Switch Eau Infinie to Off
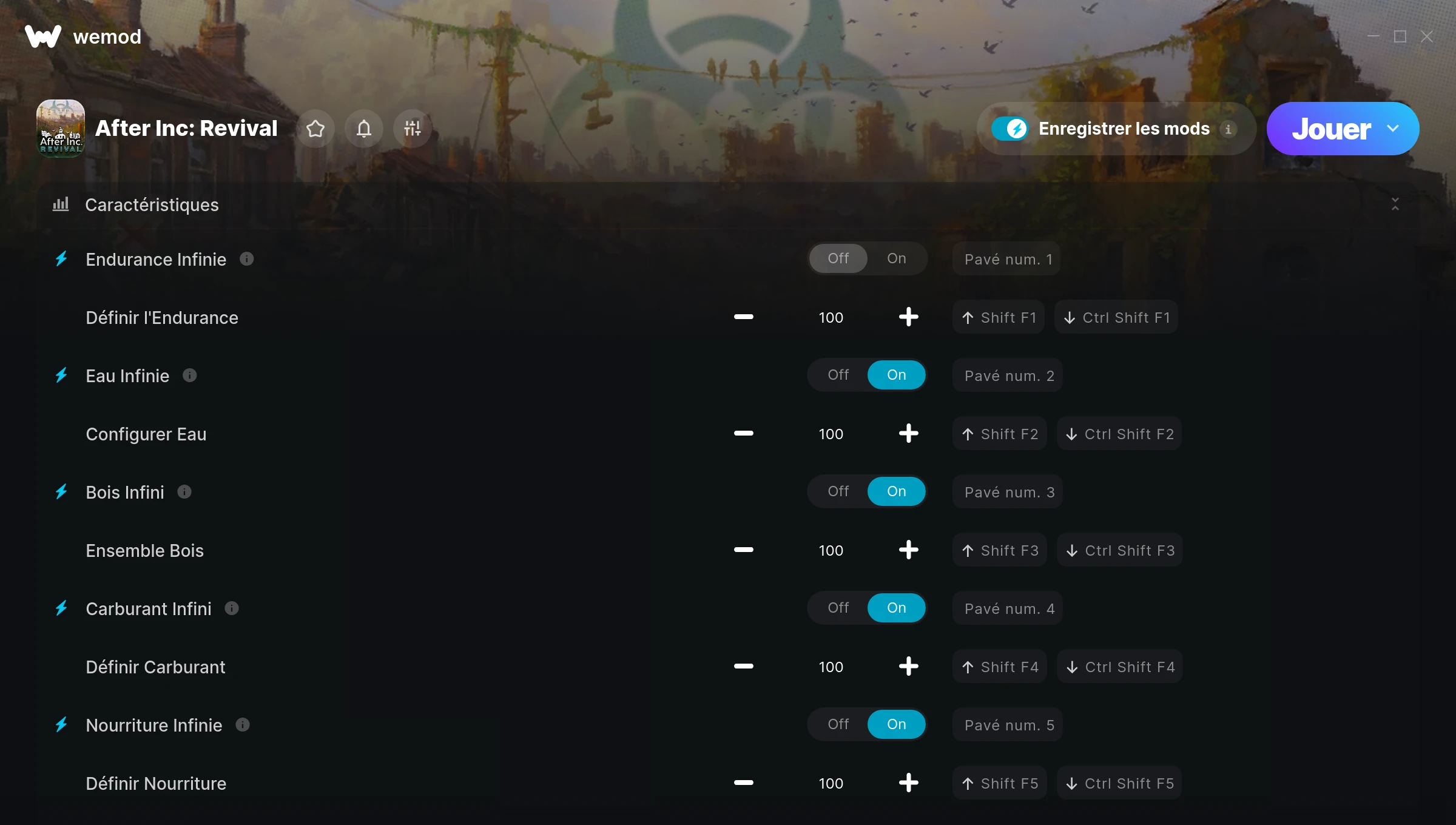Screen dimensions: 1456x825 838,375
